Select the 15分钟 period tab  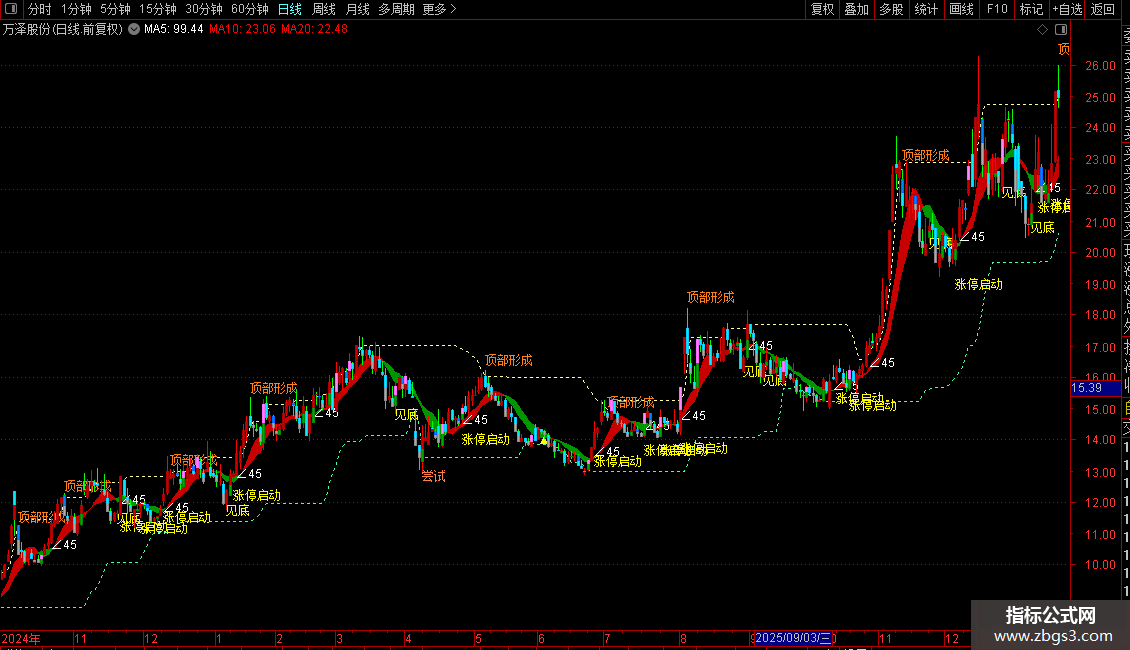click(x=158, y=9)
